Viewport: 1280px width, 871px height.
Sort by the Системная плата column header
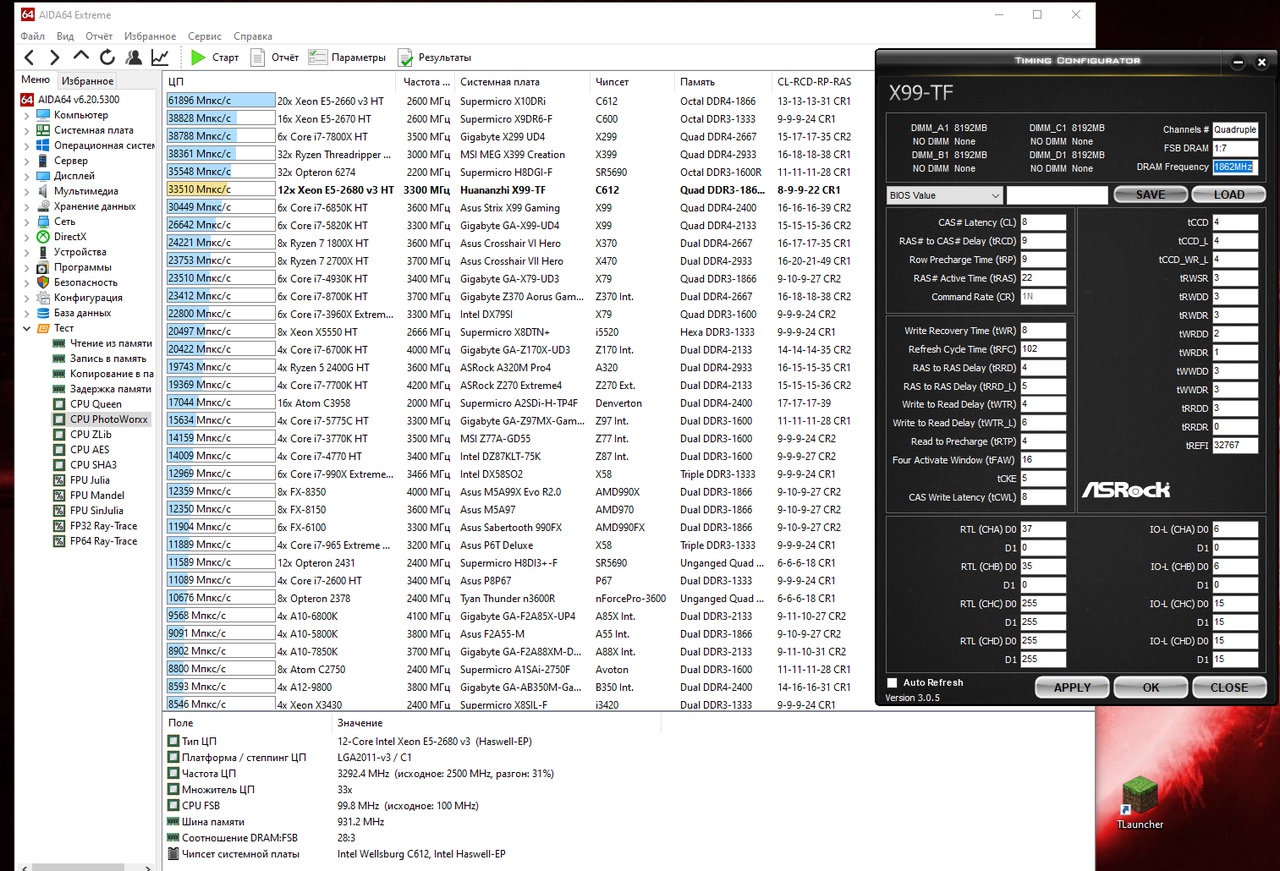click(x=523, y=81)
